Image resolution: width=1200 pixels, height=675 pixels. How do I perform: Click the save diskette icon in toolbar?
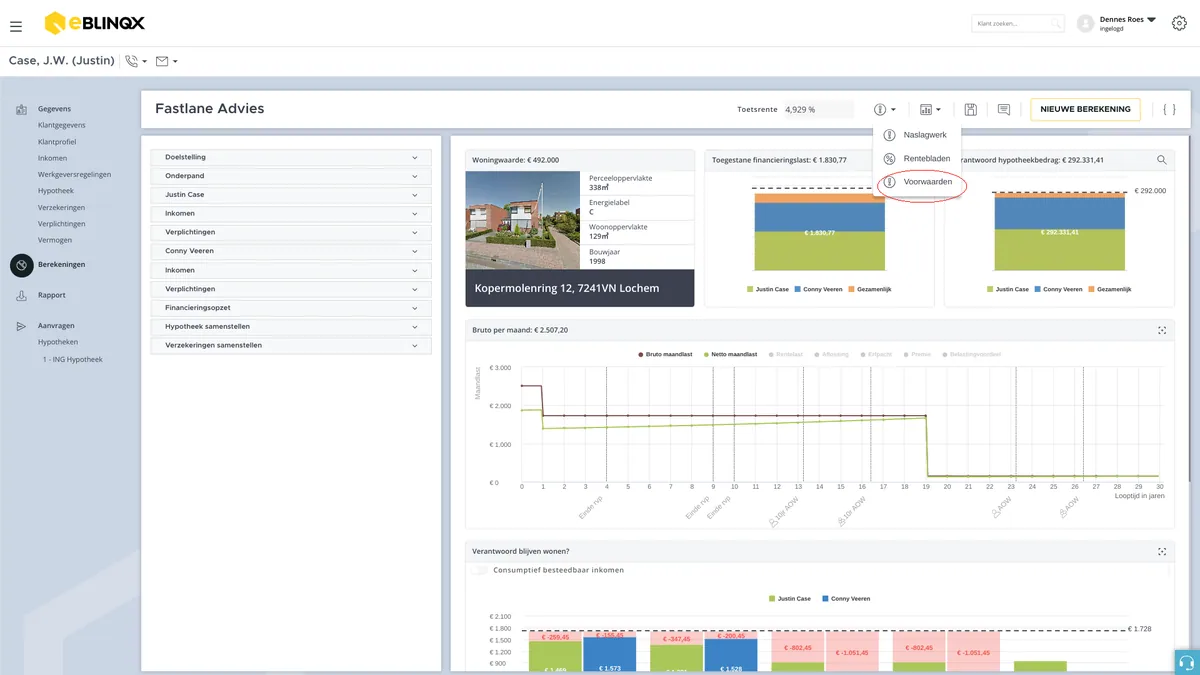971,109
